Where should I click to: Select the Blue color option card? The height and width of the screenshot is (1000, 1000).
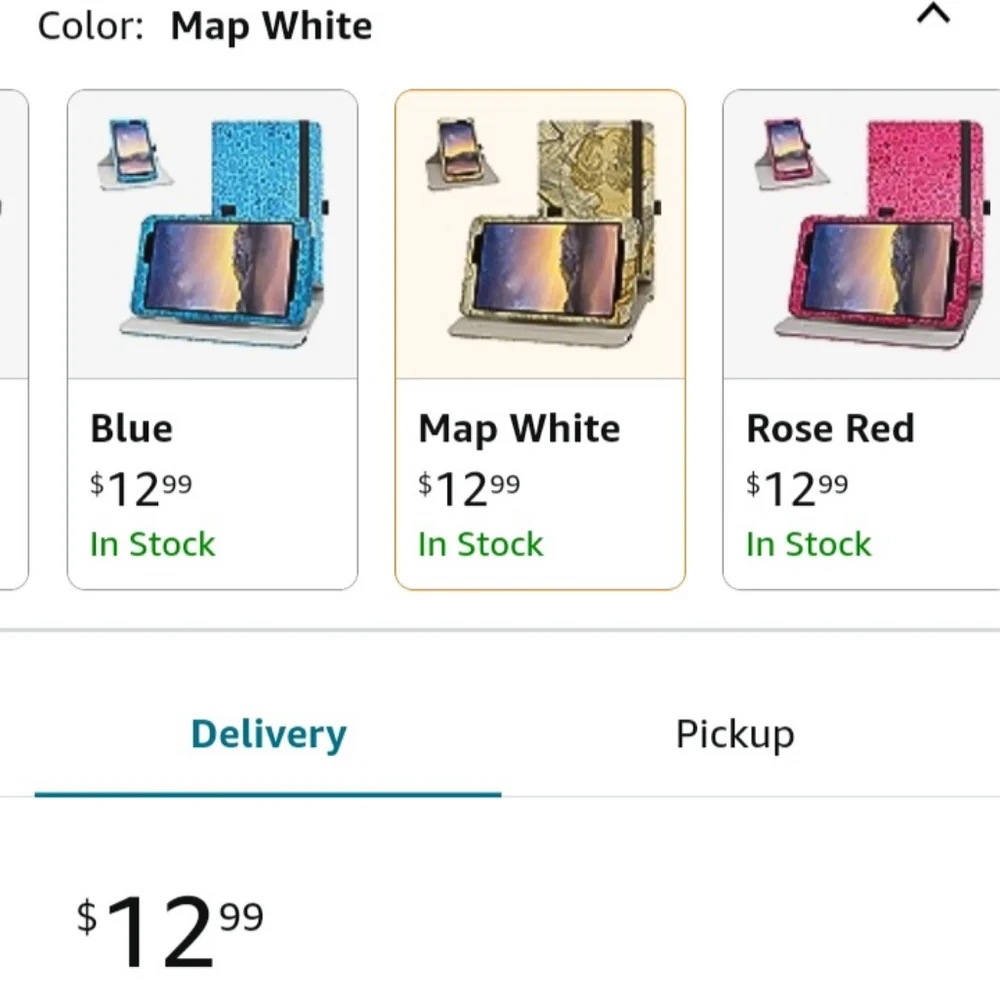212,339
